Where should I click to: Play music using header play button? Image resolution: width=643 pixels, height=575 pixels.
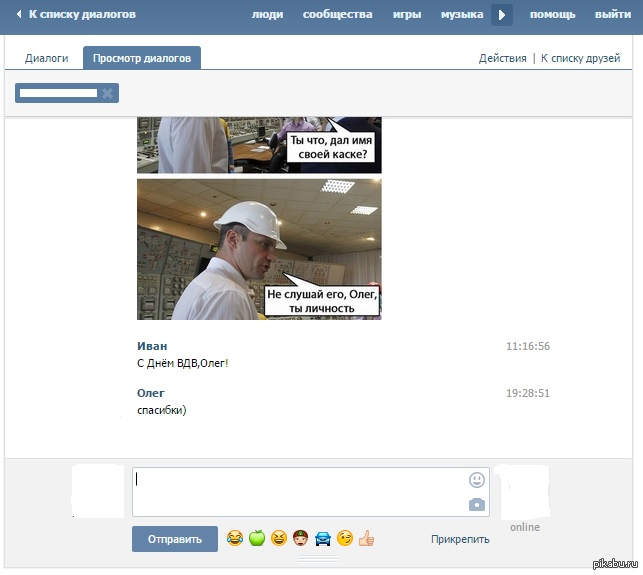[502, 15]
